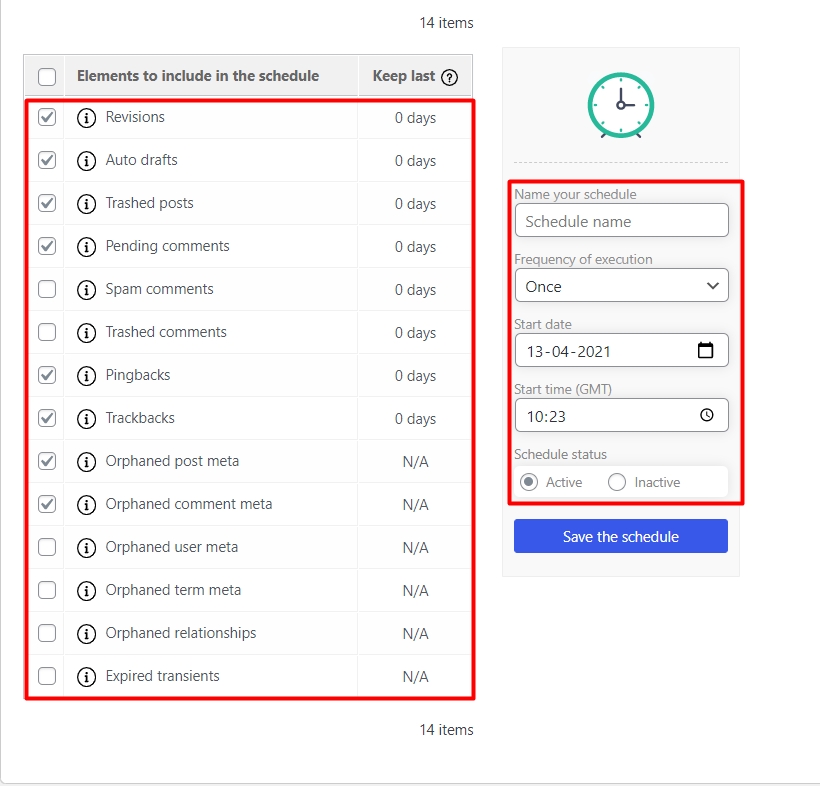Uncheck the Trashed posts checkbox
This screenshot has width=820, height=786.
tap(47, 203)
